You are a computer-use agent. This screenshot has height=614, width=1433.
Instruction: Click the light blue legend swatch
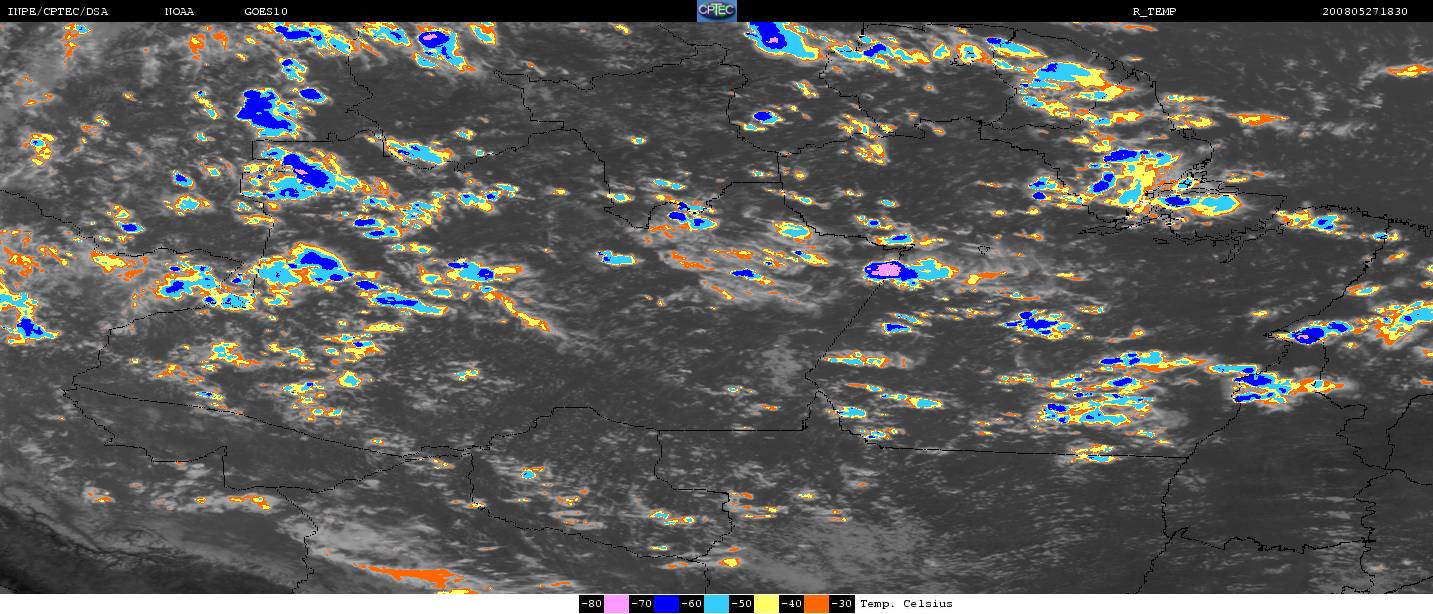tap(717, 604)
